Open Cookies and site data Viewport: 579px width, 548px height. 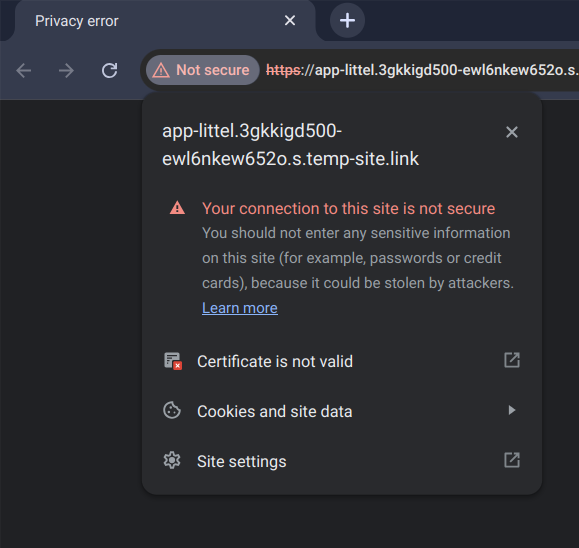342,411
